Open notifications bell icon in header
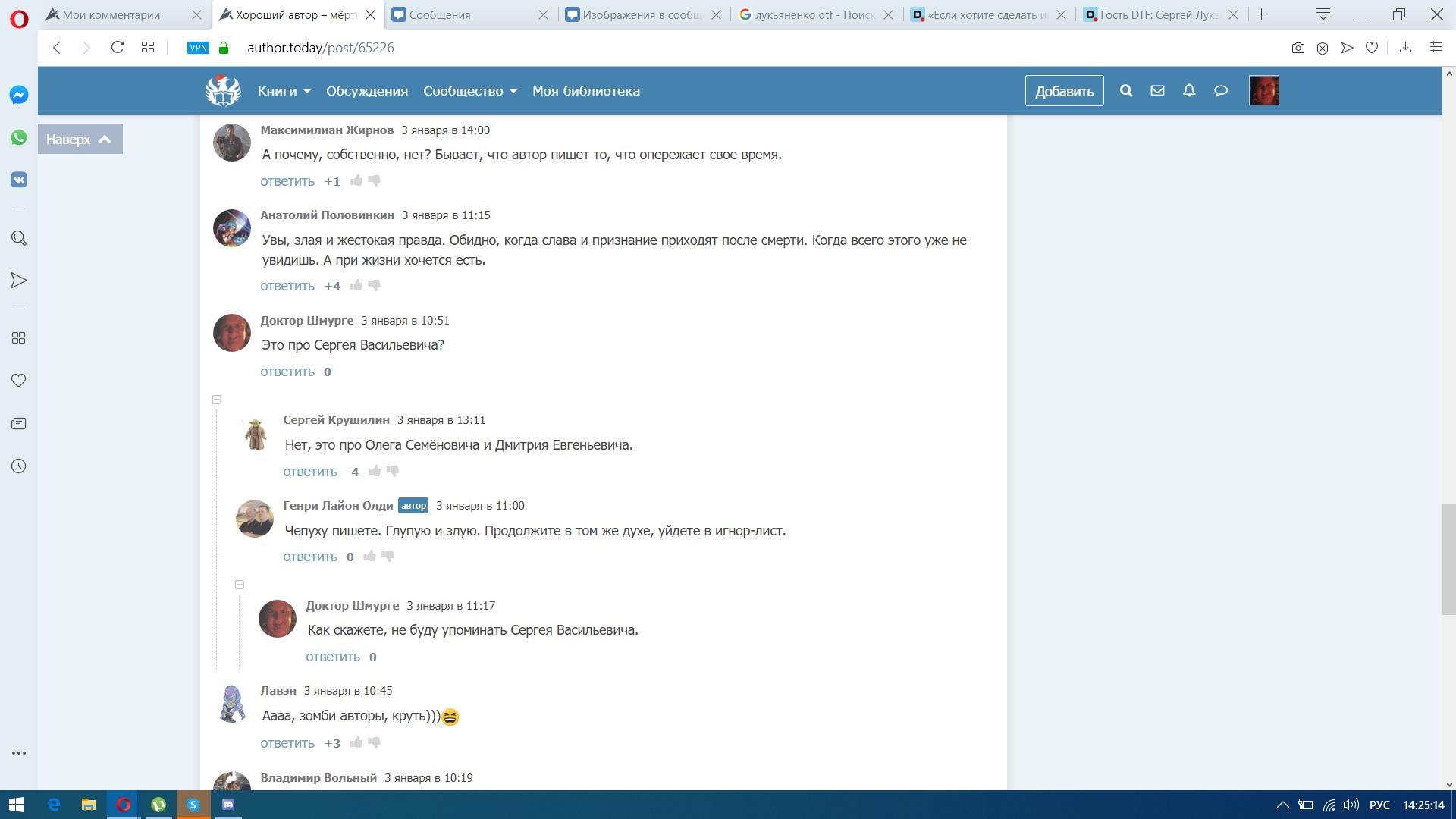Viewport: 1456px width, 819px height. coord(1189,91)
